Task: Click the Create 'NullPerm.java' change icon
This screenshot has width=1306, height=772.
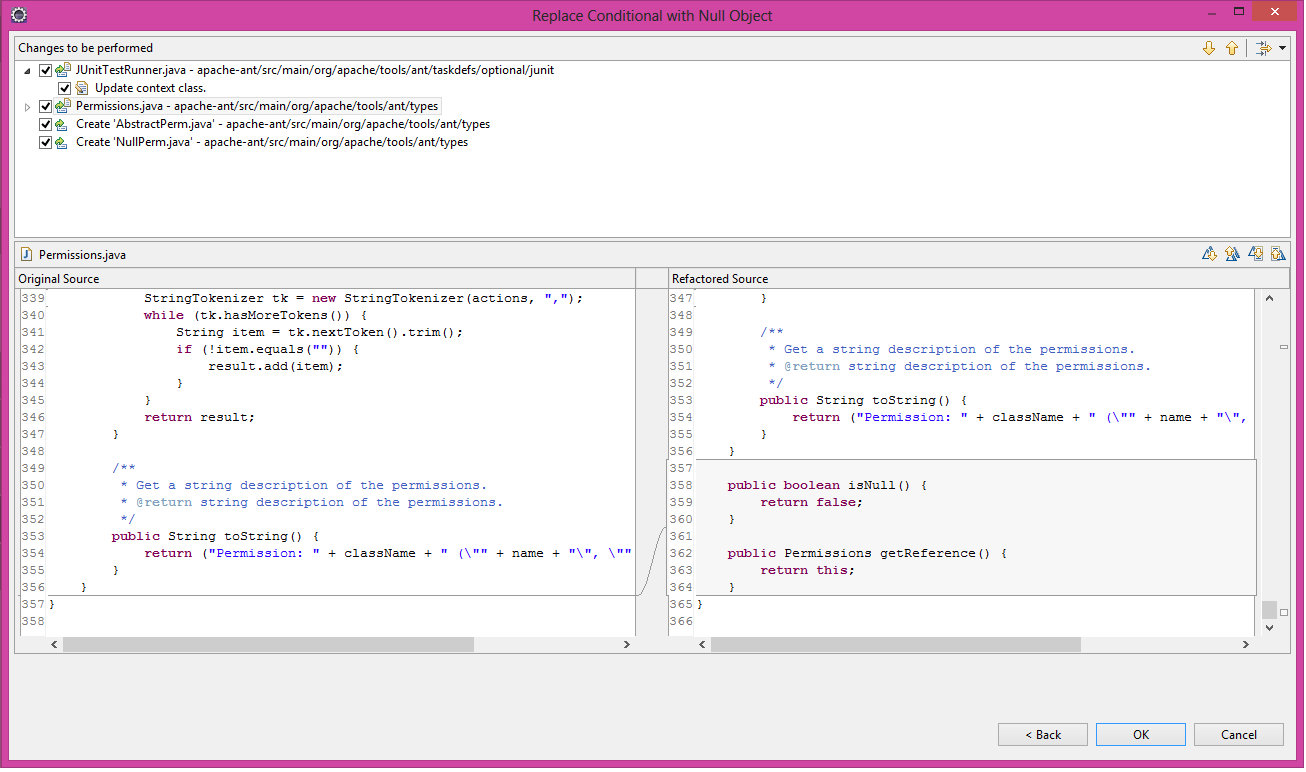Action: 63,142
